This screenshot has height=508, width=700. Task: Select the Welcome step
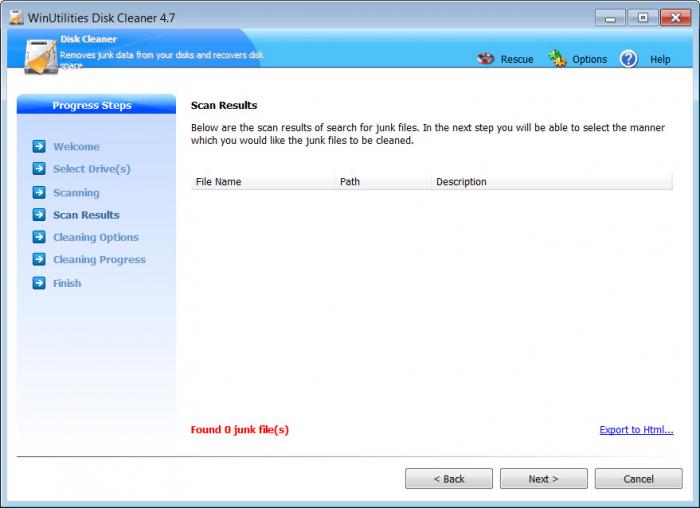76,146
